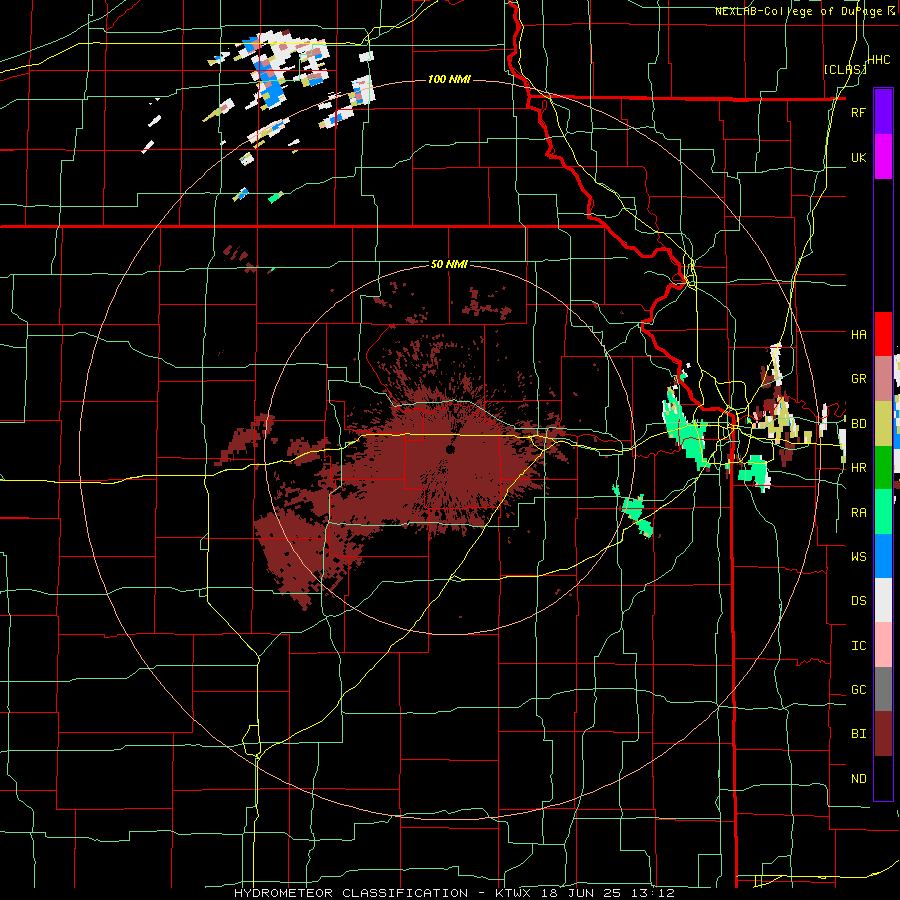Screen dimensions: 900x900
Task: Click the 100 NMI range ring label
Action: (449, 79)
